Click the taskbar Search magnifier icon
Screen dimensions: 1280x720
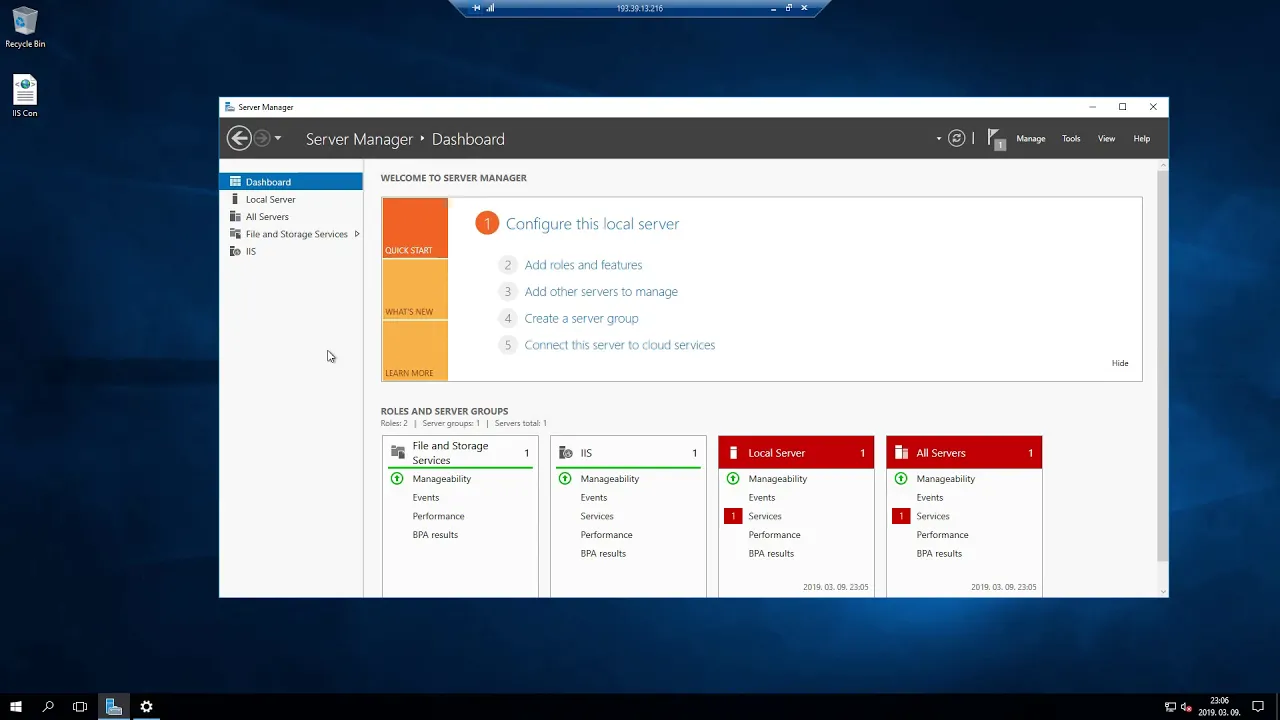[48, 707]
